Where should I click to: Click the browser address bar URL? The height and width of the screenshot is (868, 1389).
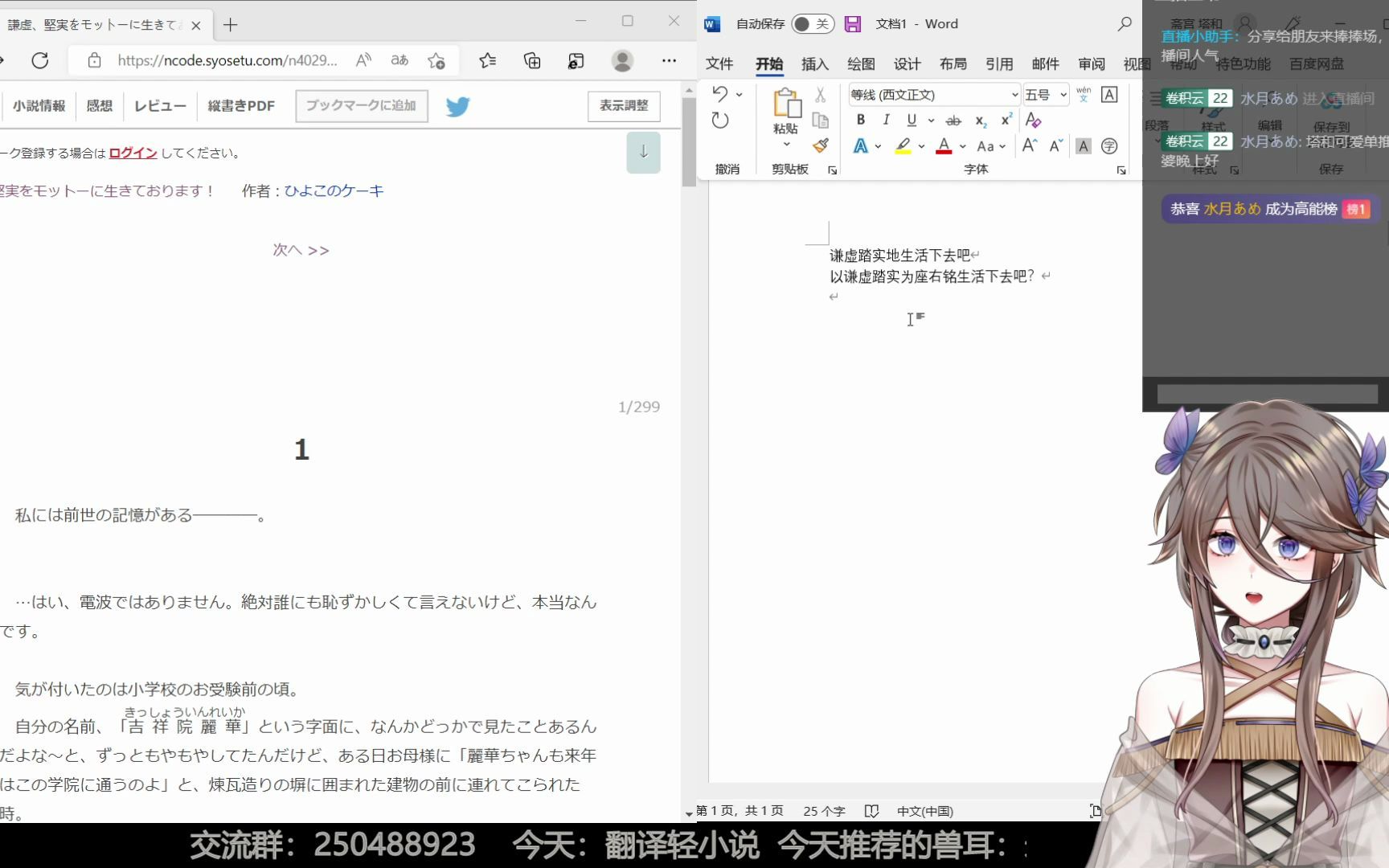point(227,60)
